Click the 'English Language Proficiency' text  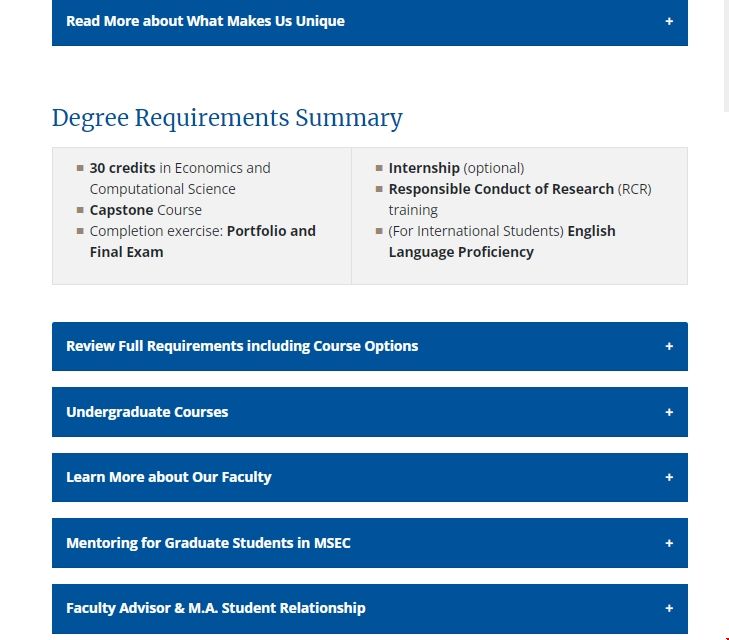[x=591, y=231]
